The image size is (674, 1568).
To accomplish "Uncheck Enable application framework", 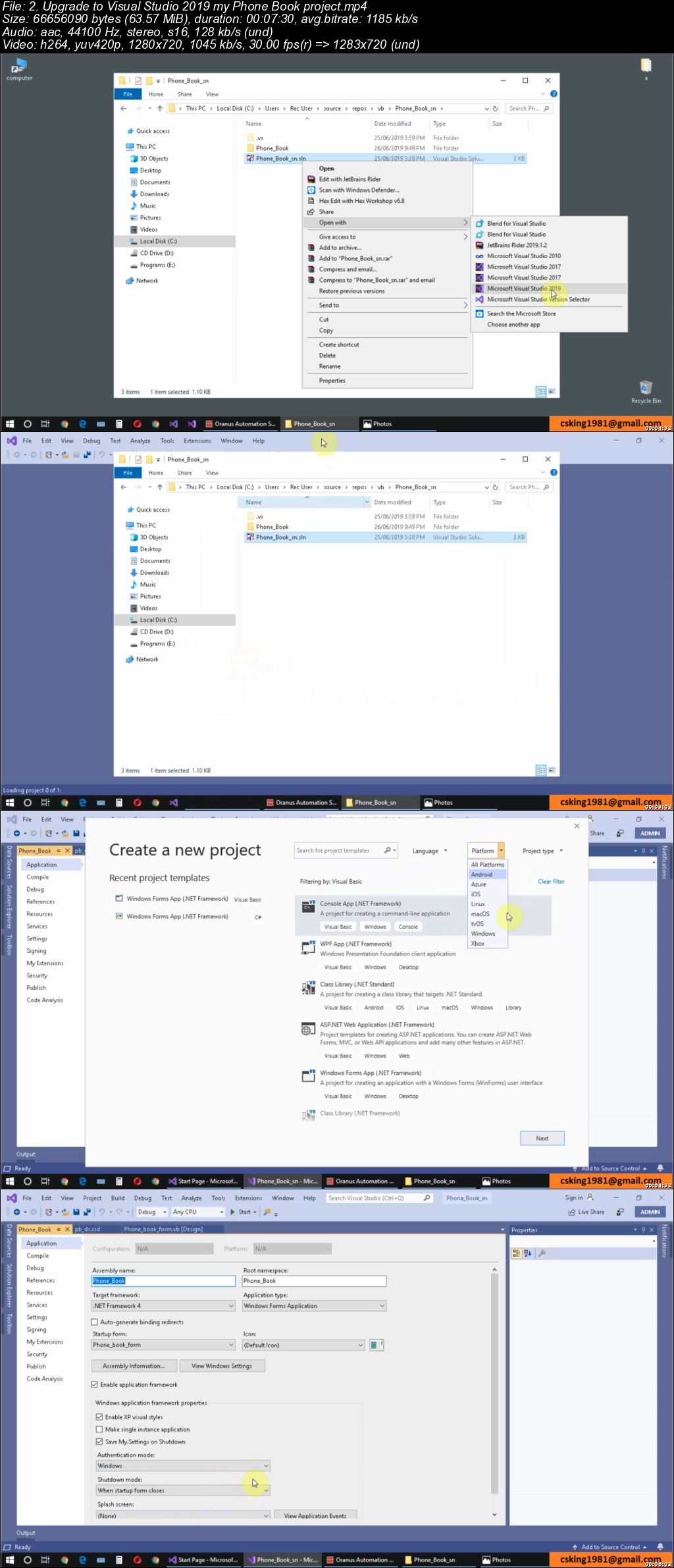I will click(x=94, y=1384).
